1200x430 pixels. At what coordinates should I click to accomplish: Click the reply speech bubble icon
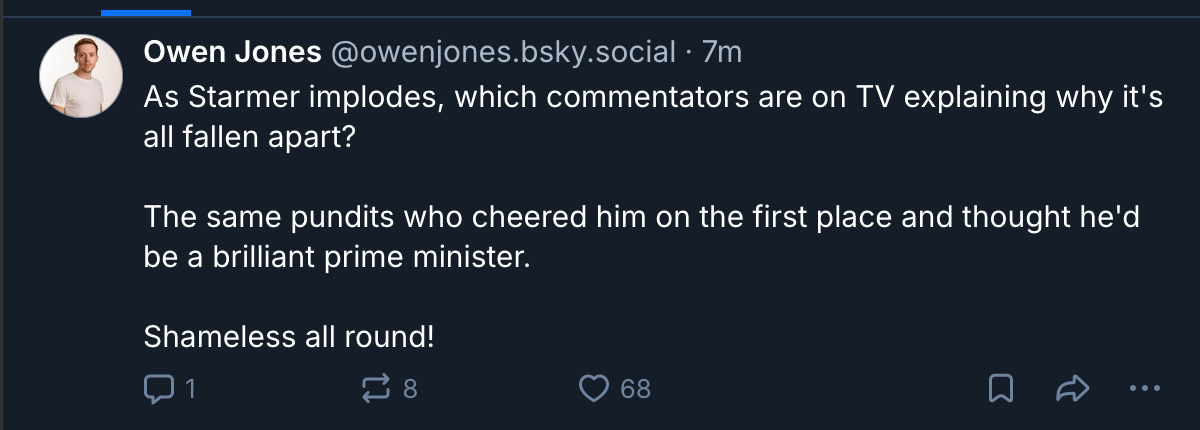click(x=158, y=388)
